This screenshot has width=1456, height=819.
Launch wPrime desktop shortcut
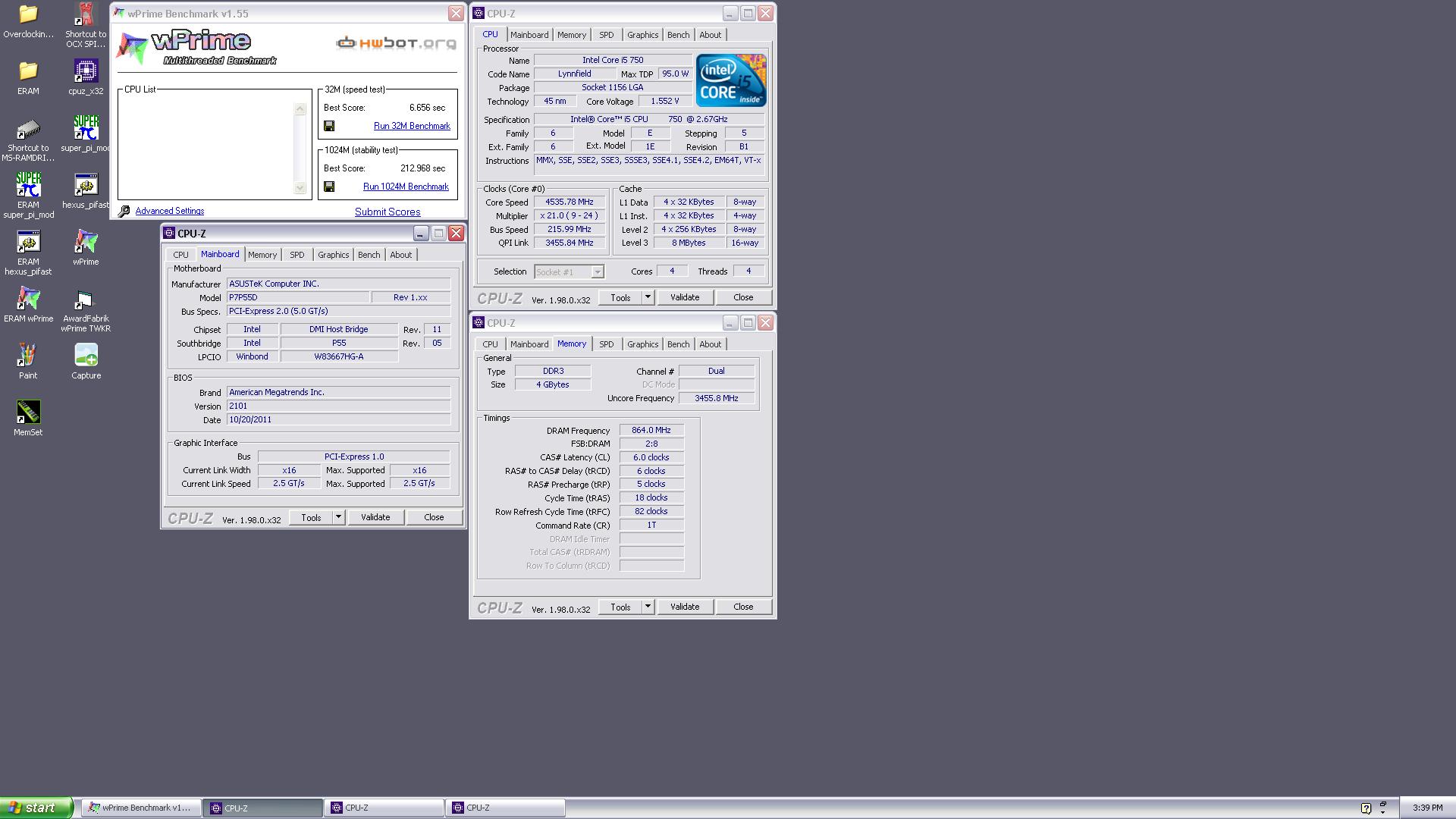86,248
